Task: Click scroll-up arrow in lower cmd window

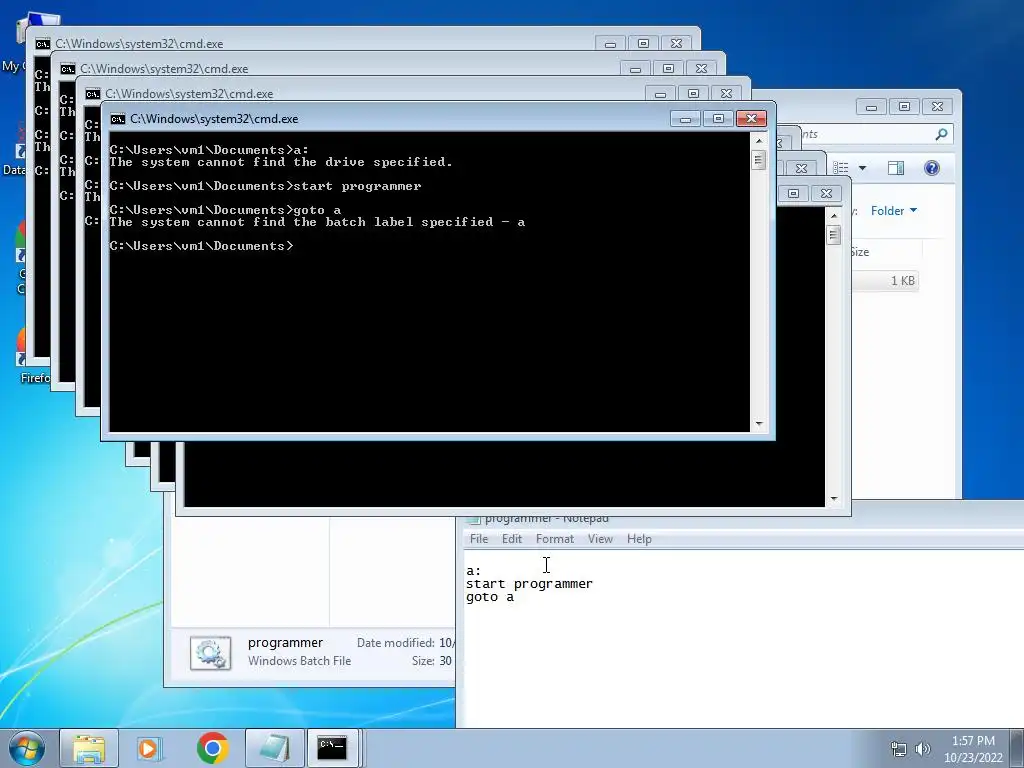Action: 833,216
